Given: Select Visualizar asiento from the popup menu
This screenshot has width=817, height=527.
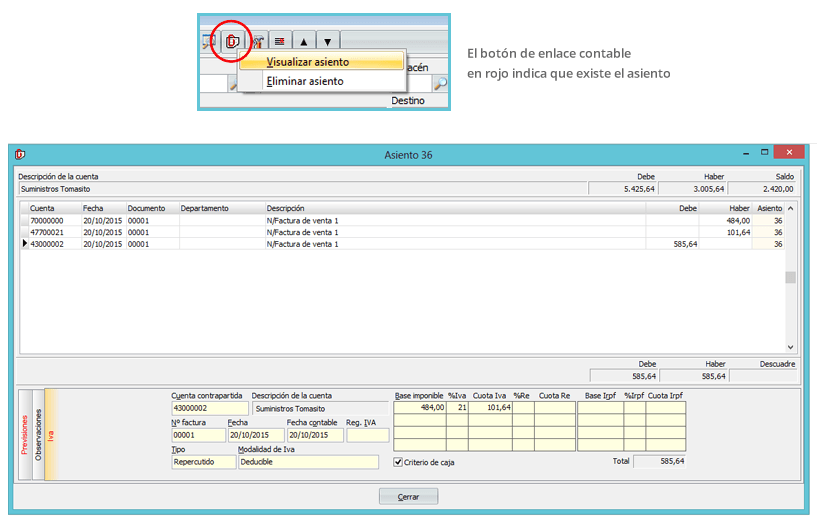Looking at the screenshot, I should [307, 62].
